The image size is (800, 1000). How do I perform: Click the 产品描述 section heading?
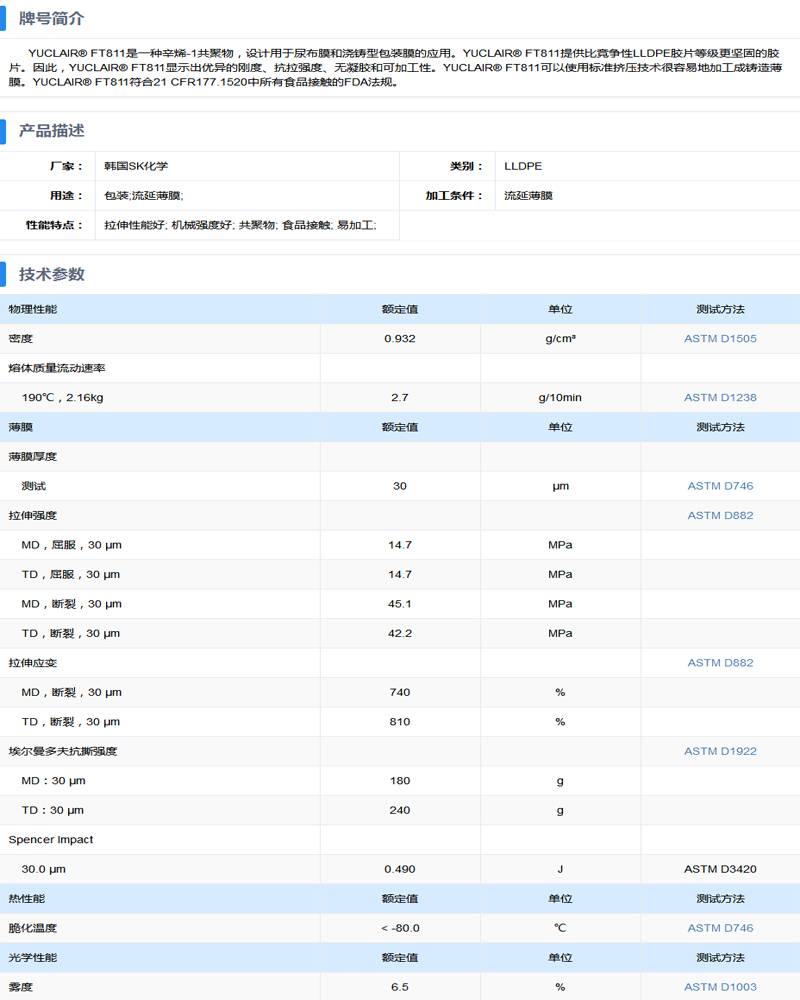(51, 131)
